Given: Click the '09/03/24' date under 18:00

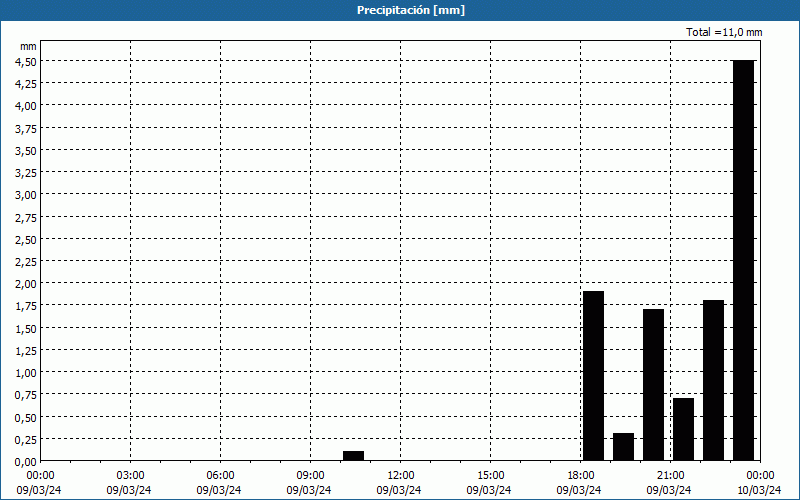Looking at the screenshot, I should tap(579, 490).
